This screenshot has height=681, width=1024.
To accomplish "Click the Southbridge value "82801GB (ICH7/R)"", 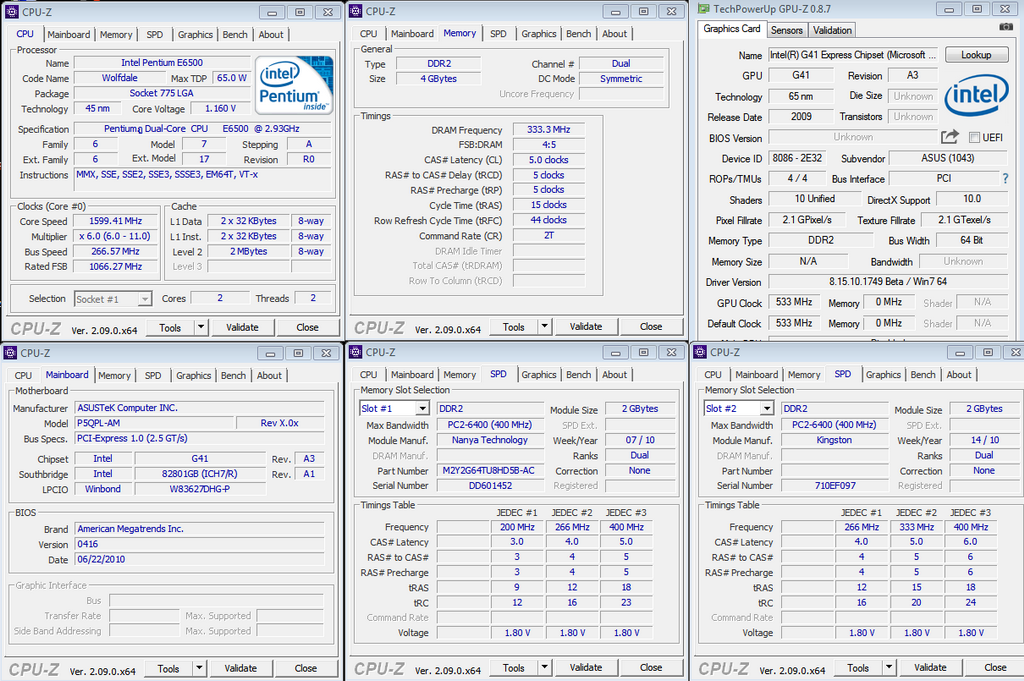I will pyautogui.click(x=200, y=474).
